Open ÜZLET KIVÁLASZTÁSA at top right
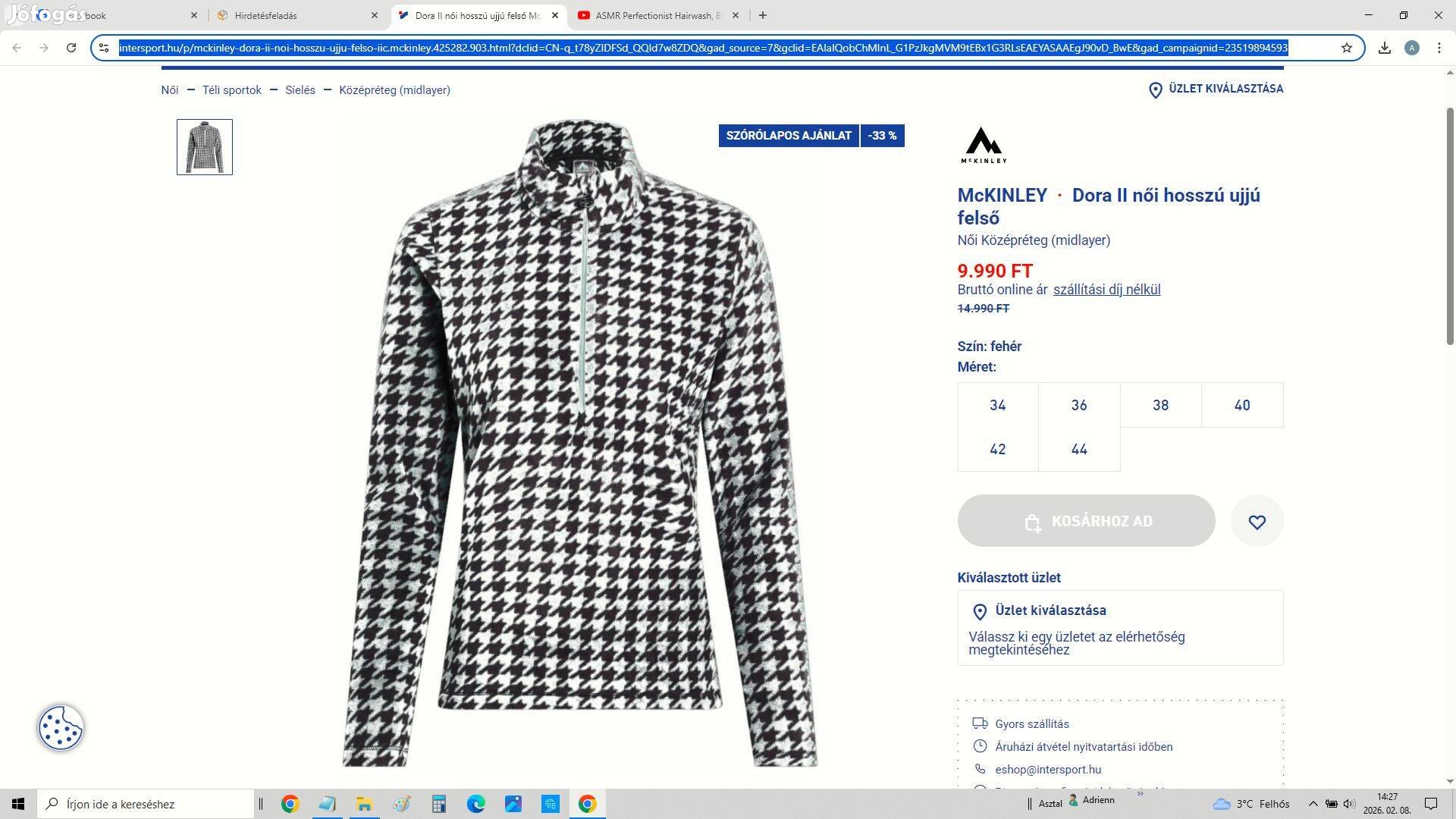1456x819 pixels. tap(1225, 89)
